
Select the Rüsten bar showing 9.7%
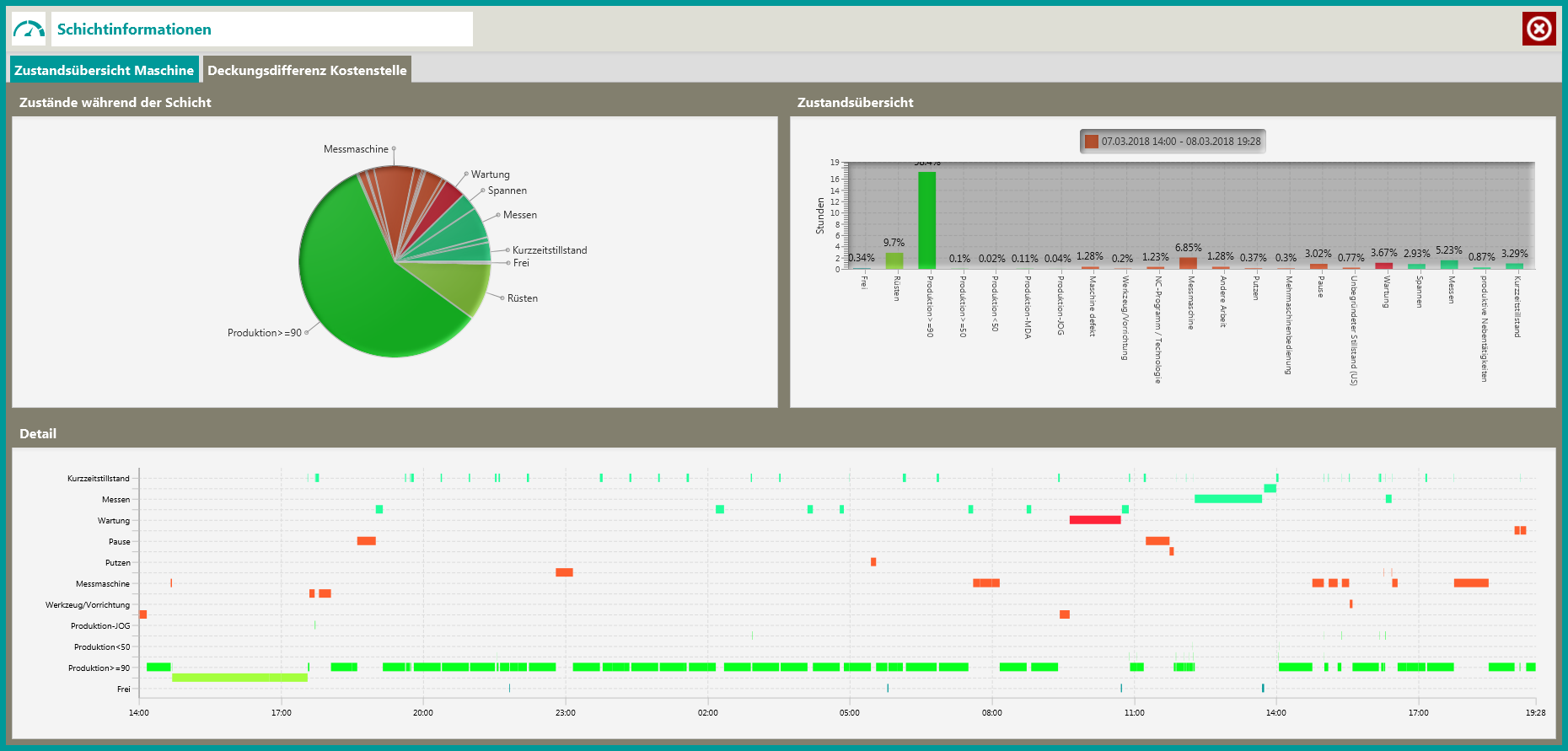click(x=894, y=260)
